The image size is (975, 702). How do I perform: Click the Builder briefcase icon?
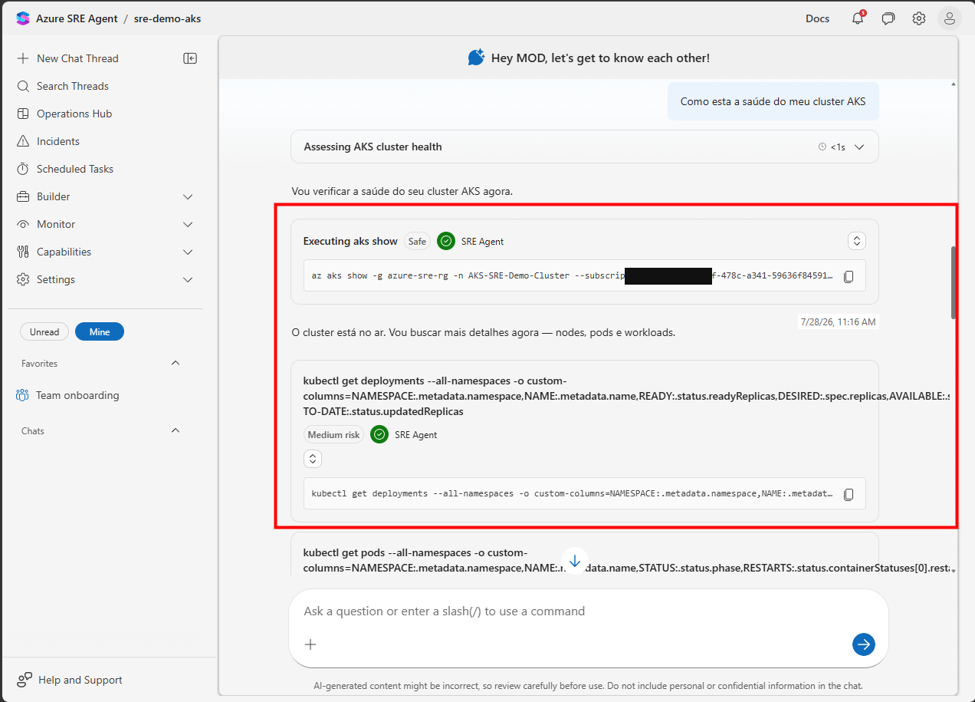[x=23, y=196]
